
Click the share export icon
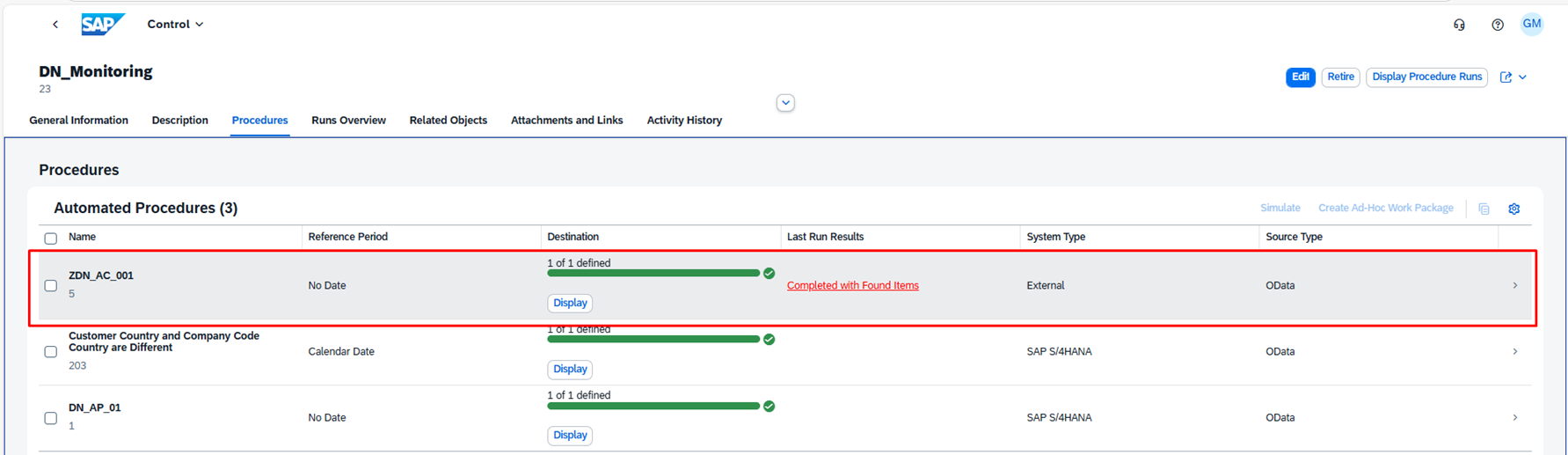(1506, 77)
